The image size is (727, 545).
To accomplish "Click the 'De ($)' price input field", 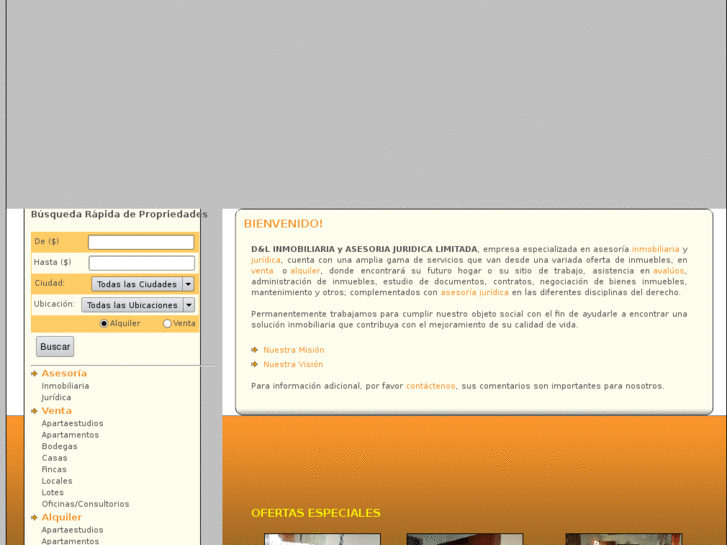I will click(141, 242).
